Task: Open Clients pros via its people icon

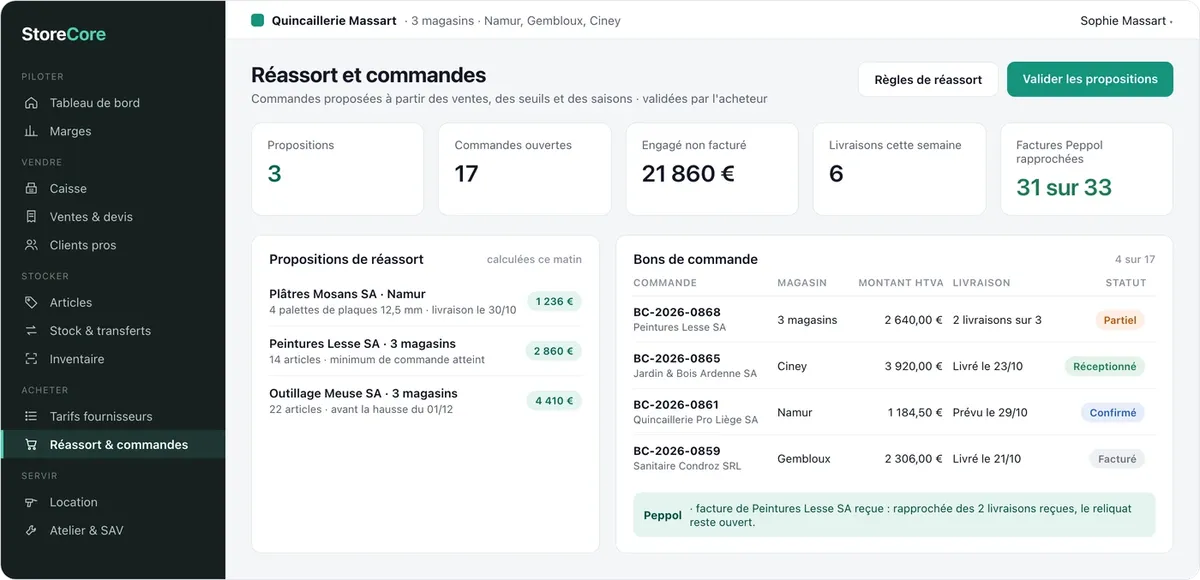Action: (31, 245)
